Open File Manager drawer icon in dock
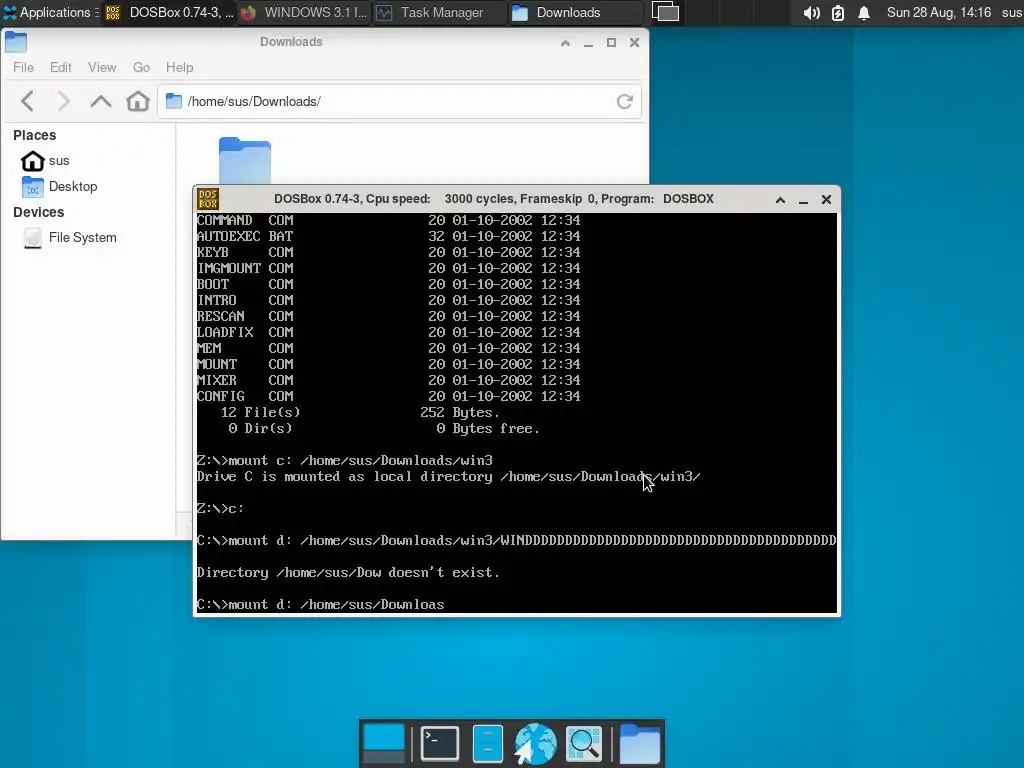 tap(487, 743)
